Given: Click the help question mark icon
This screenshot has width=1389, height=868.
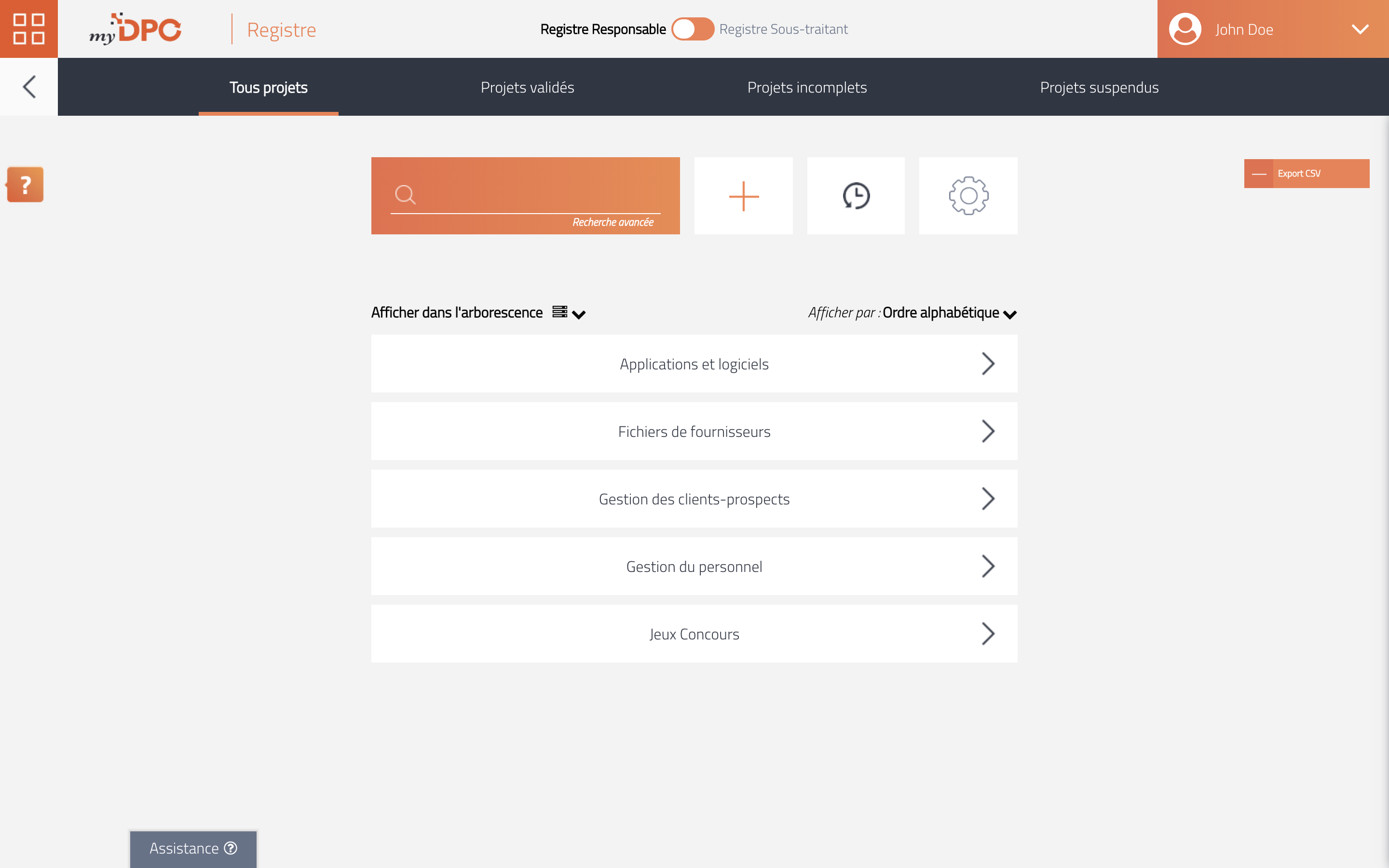Looking at the screenshot, I should point(24,185).
